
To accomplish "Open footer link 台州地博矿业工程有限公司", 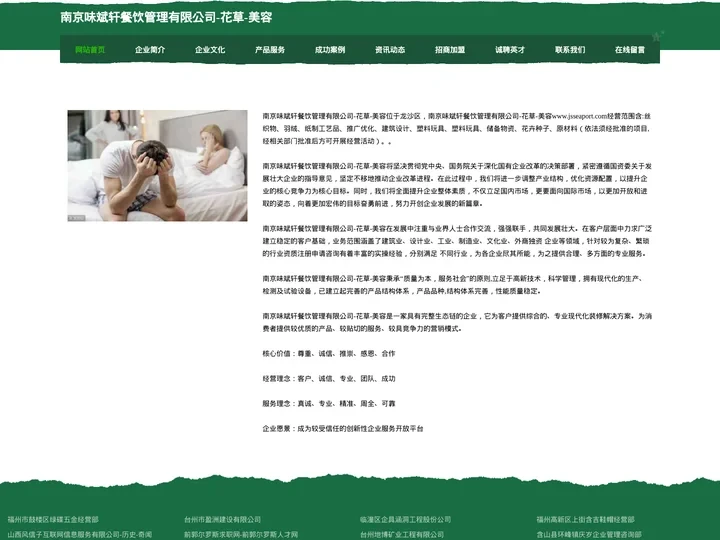I will (x=402, y=534).
